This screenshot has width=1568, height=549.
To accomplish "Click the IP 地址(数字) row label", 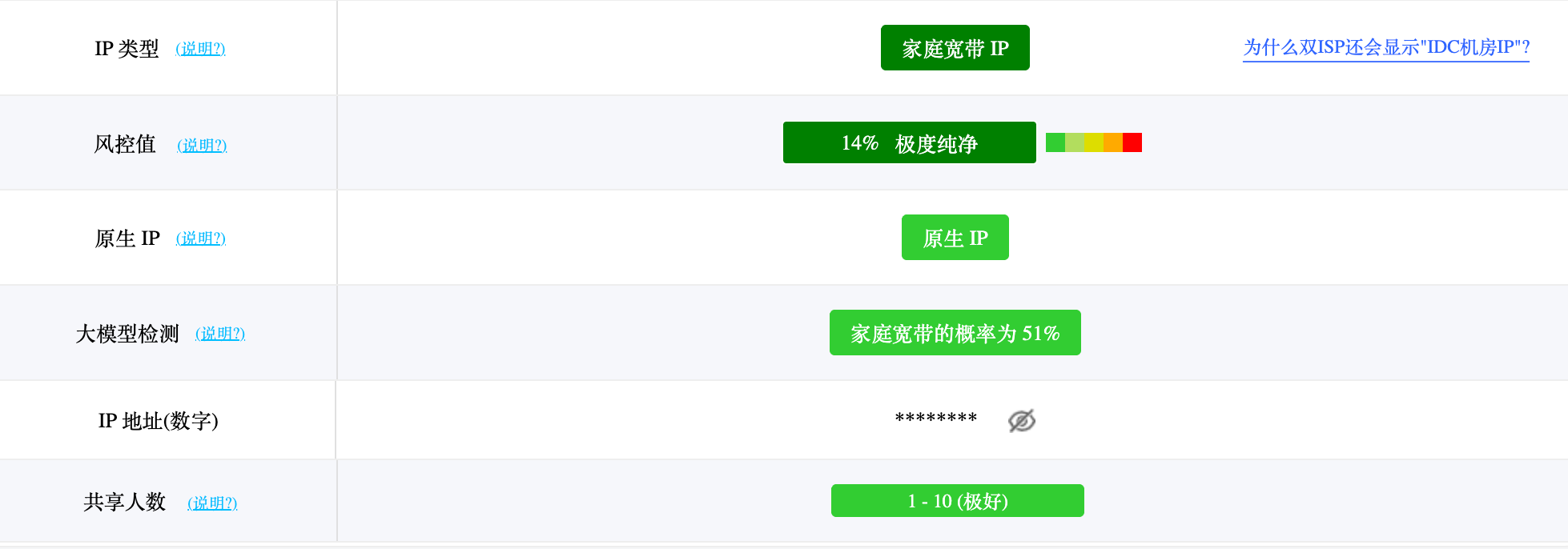I will point(158,421).
